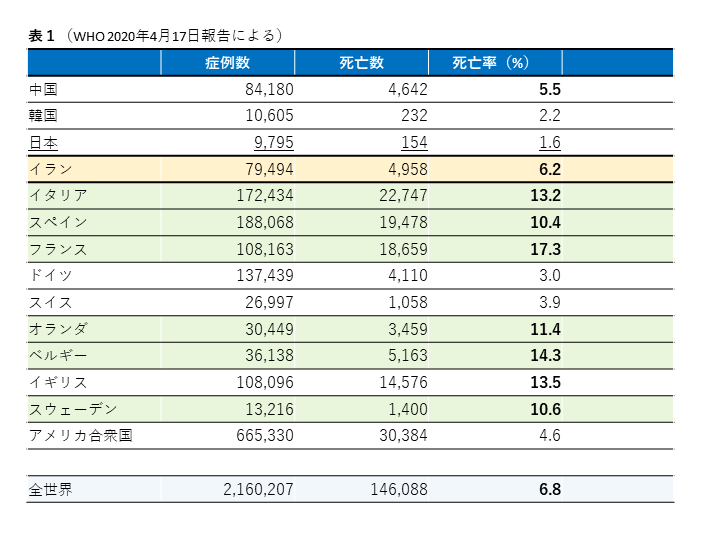Click the worldwide death rate 6.8
Image resolution: width=710 pixels, height=536 pixels.
tap(549, 490)
